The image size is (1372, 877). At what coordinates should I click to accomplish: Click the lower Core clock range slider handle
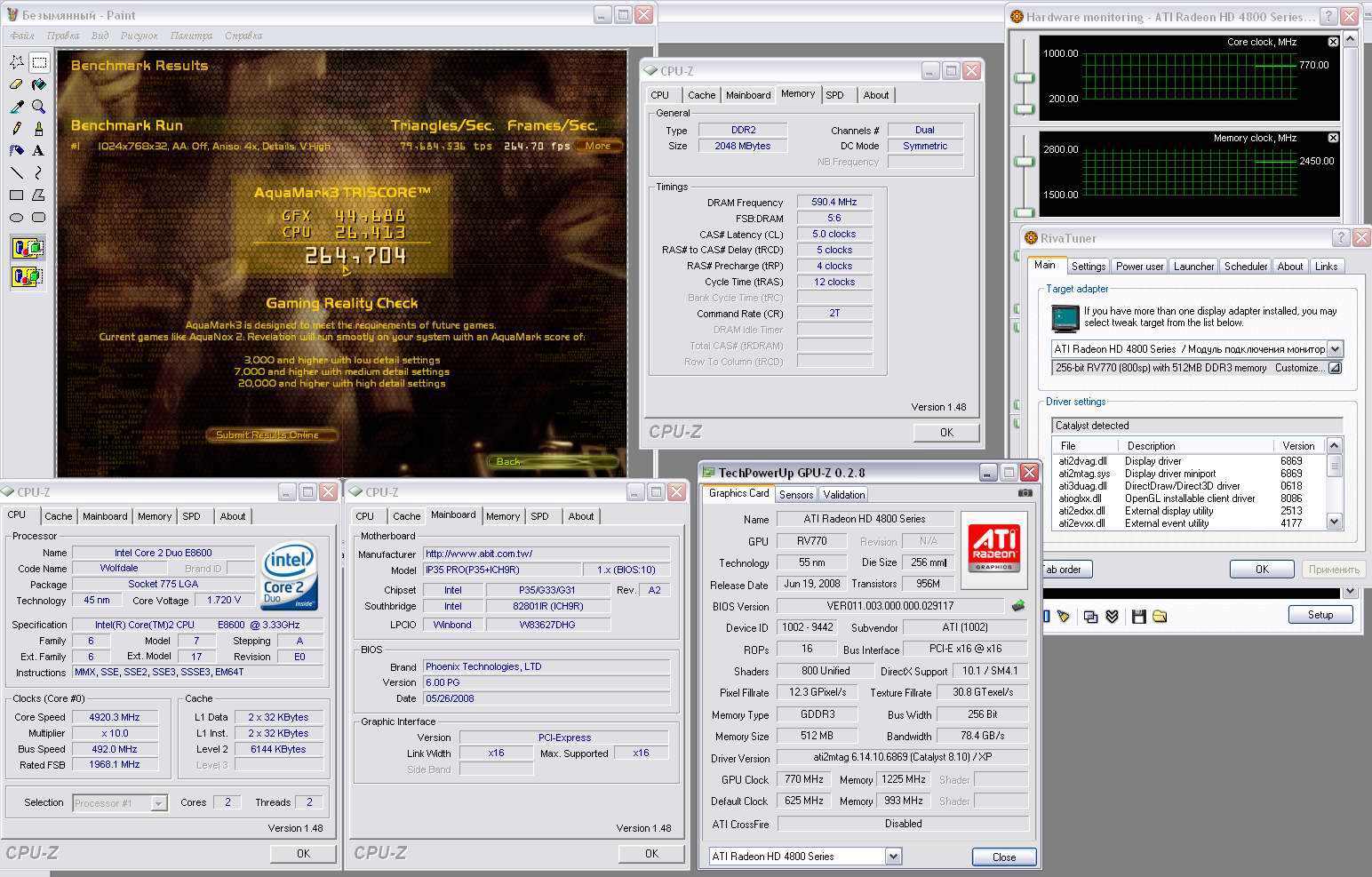1025,110
